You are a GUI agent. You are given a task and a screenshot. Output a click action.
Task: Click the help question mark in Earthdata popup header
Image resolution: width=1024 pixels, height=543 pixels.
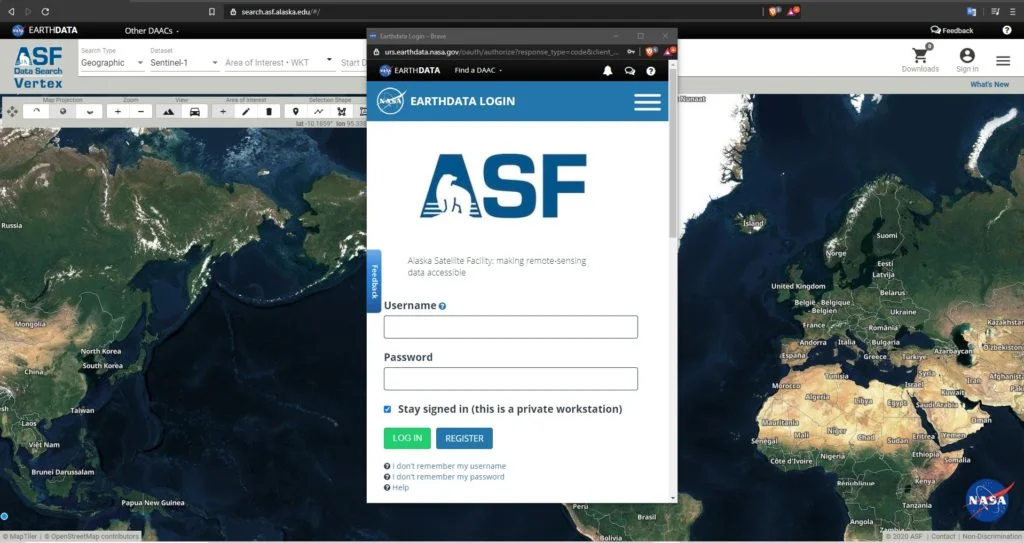click(x=651, y=71)
